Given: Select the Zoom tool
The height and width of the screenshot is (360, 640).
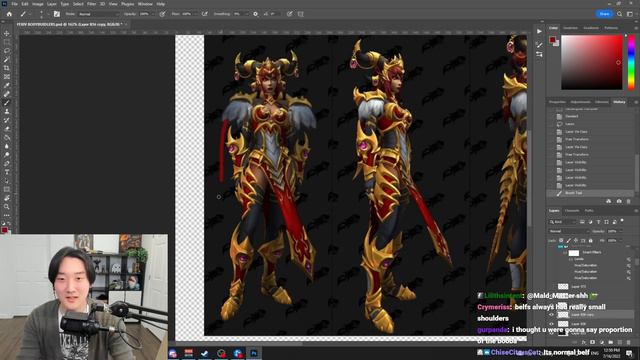Looking at the screenshot, I should point(7,207).
